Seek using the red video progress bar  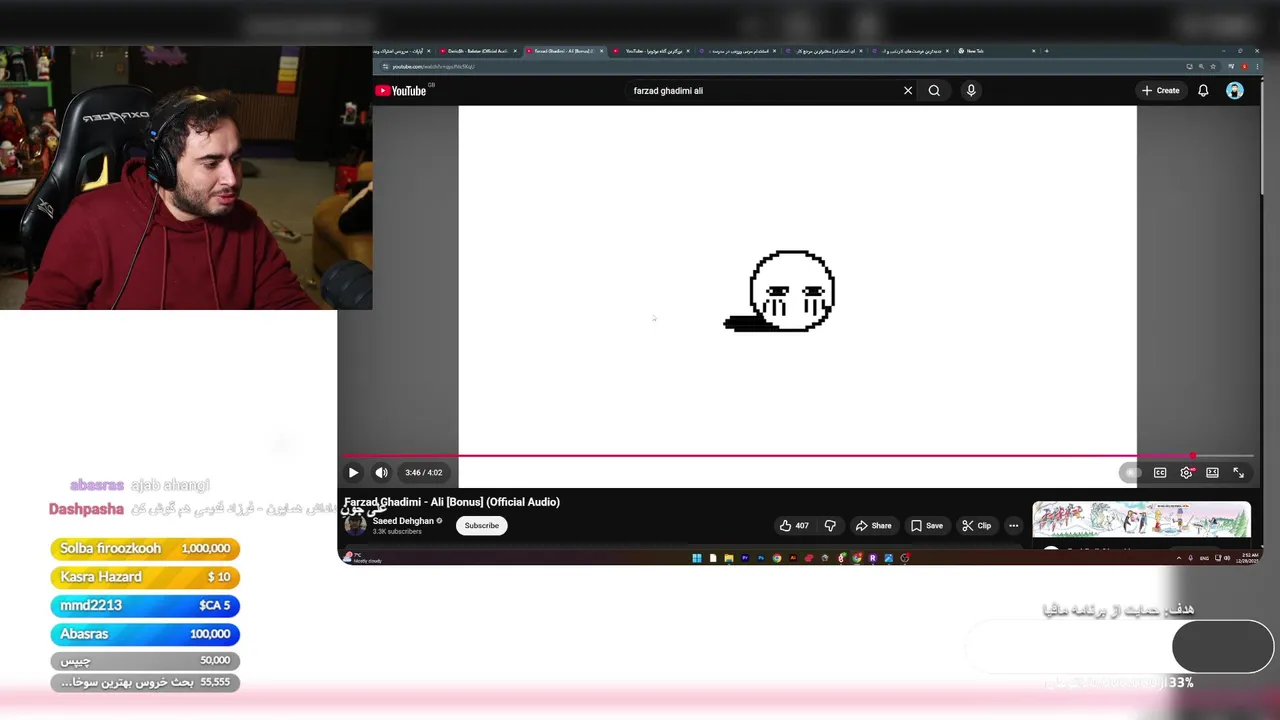click(798, 456)
